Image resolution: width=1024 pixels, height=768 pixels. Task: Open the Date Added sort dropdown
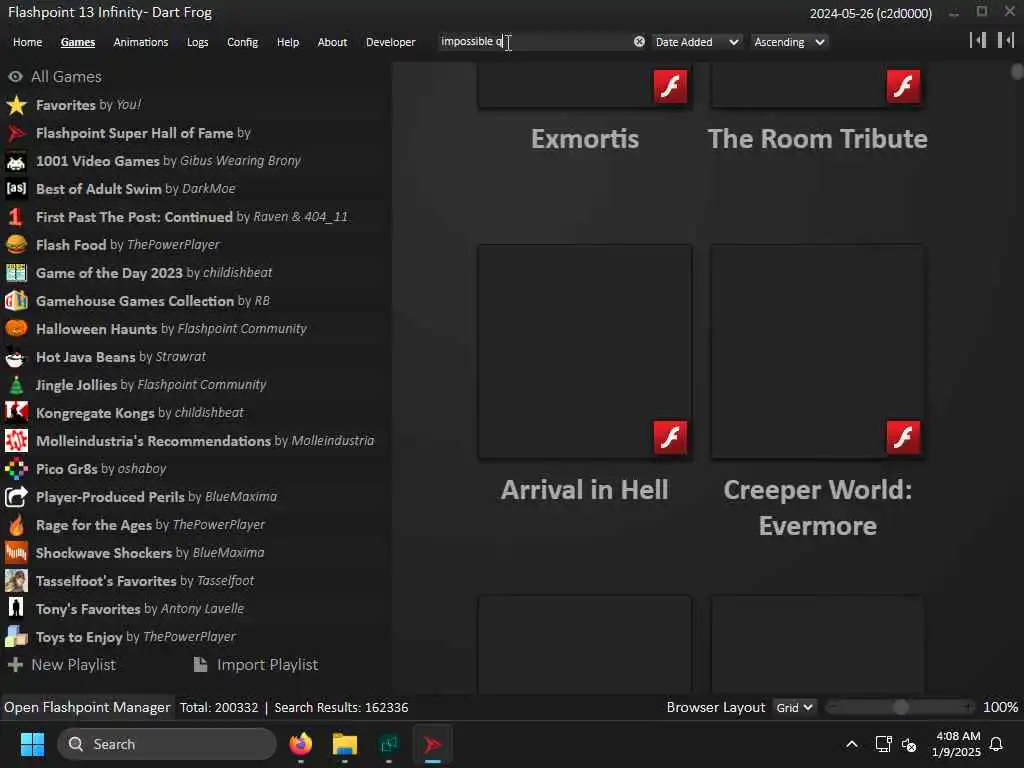697,42
